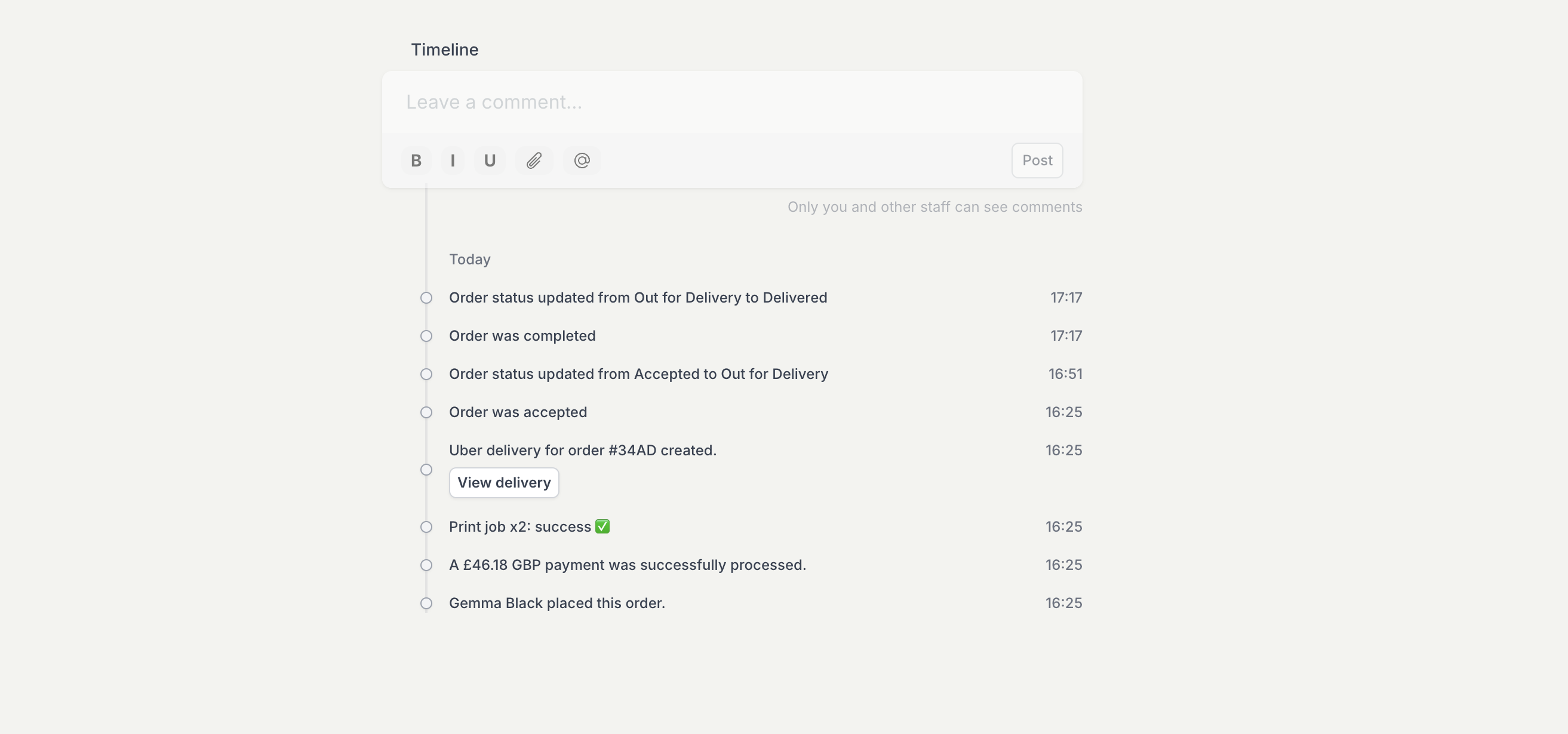Toggle underline formatting in comment editor
The height and width of the screenshot is (734, 1568).
490,161
